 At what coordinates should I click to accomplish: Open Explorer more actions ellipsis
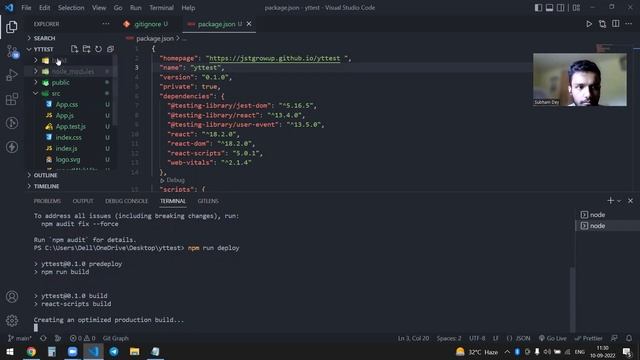106,24
